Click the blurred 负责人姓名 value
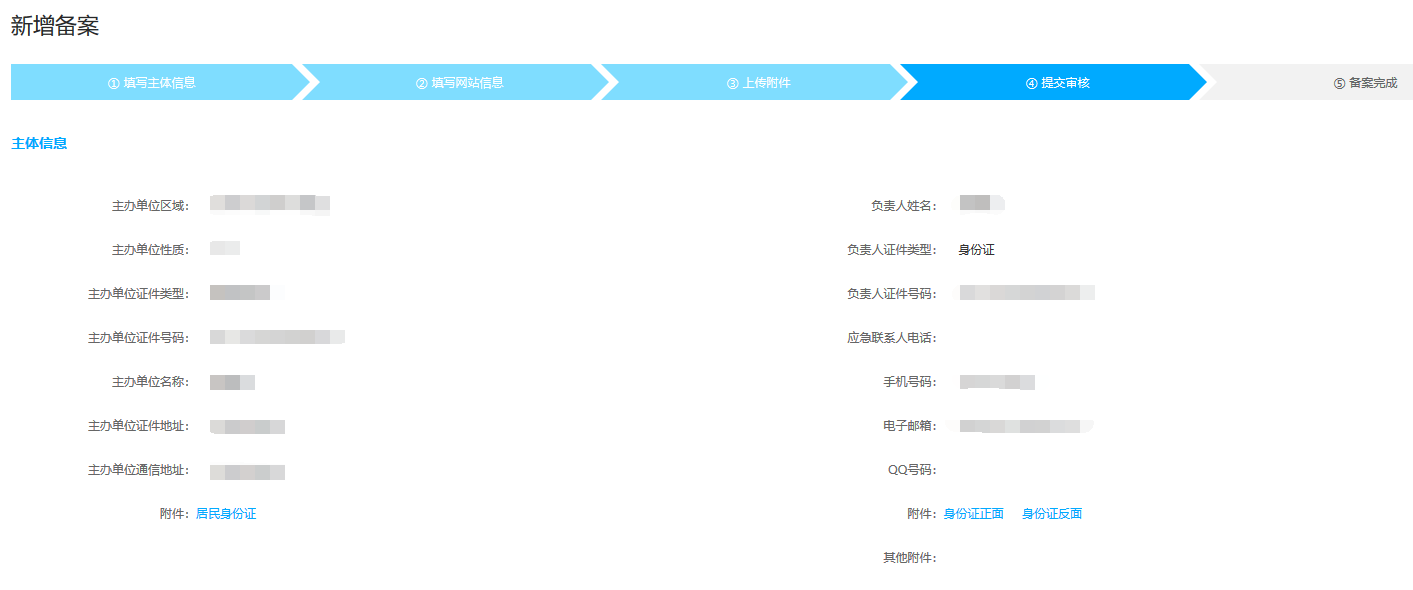1413x590 pixels. pyautogui.click(x=981, y=204)
